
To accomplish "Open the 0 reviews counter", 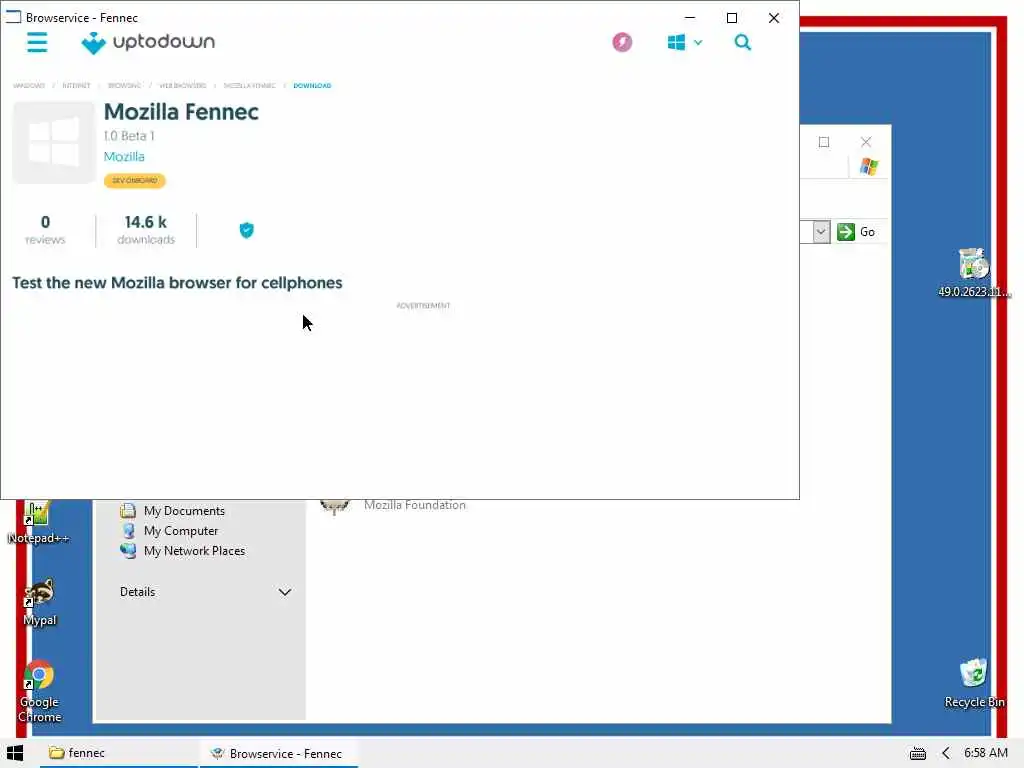I will point(45,230).
